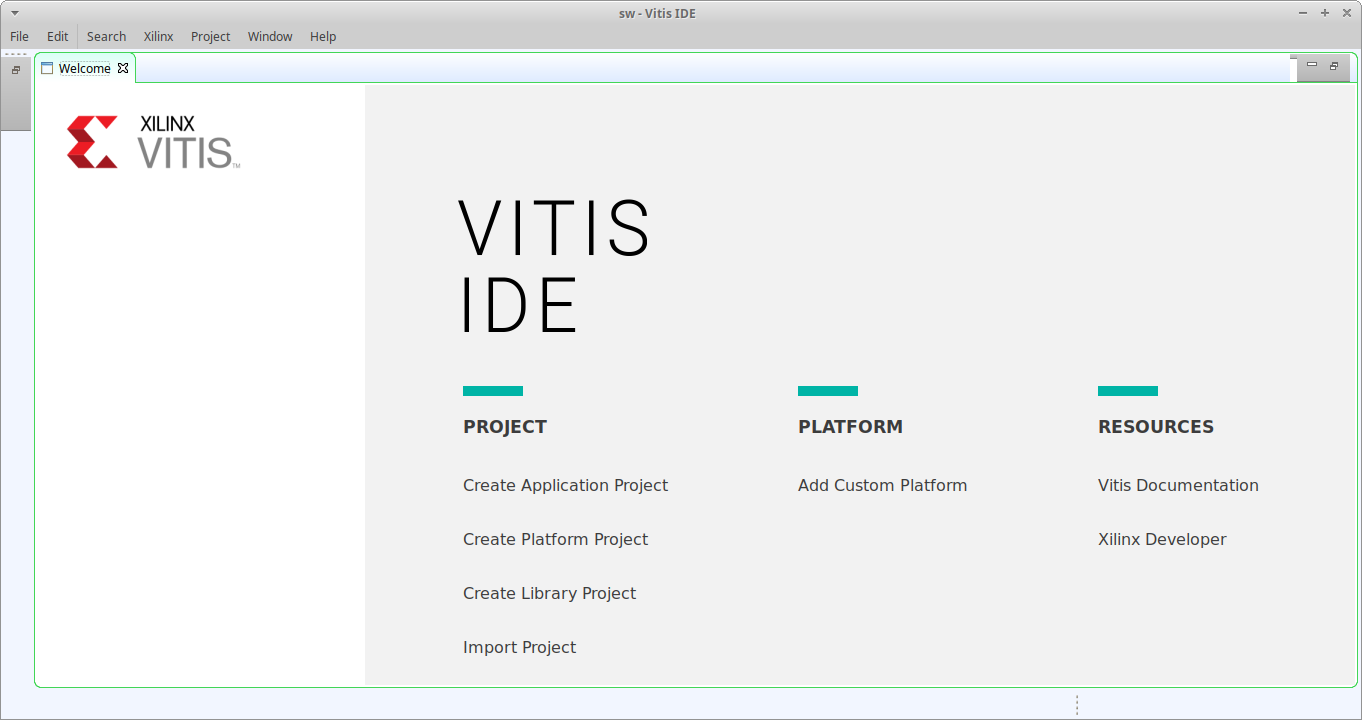Restore the collapsed left side panel
The width and height of the screenshot is (1362, 720).
coord(16,70)
